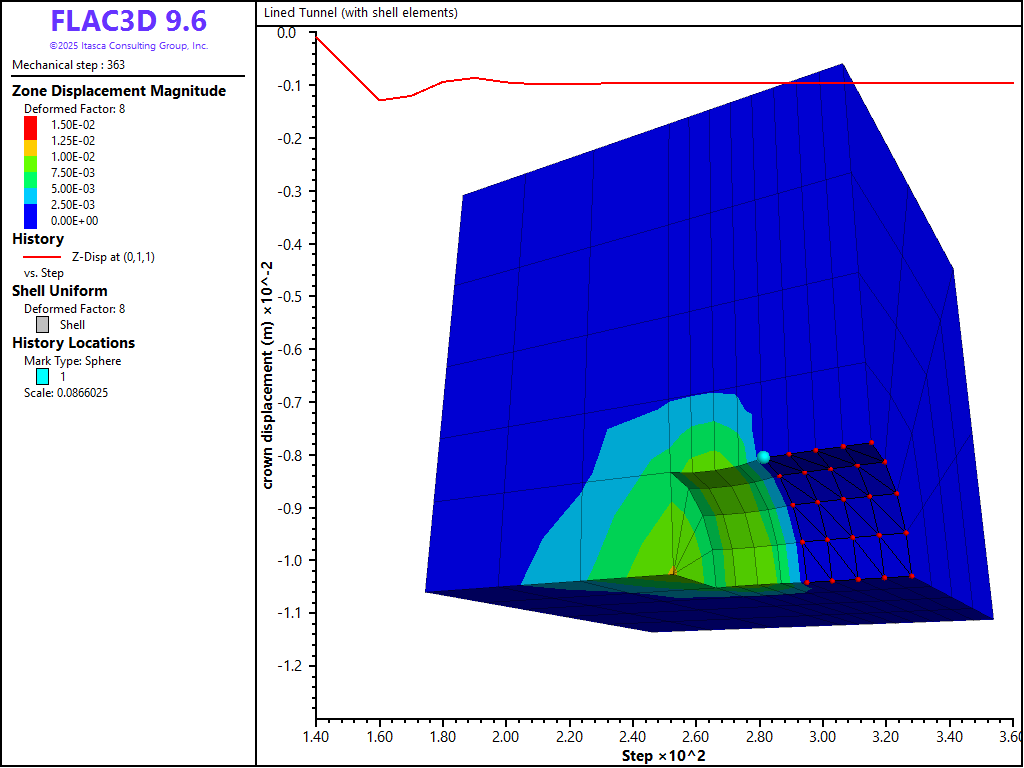1024x768 pixels.
Task: Click the FLAC3D 9.6 logo
Action: coord(128,21)
